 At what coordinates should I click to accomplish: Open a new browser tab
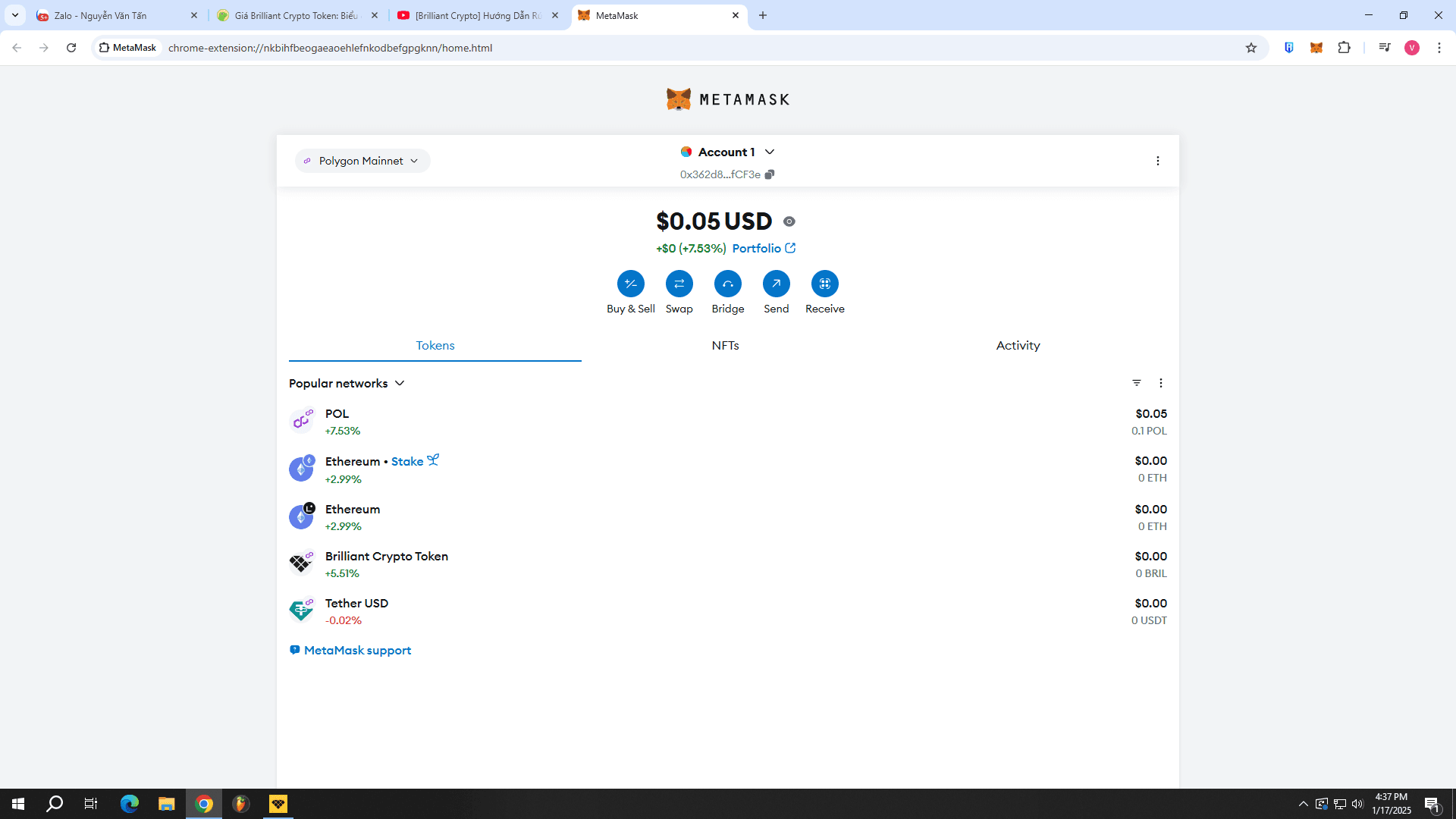click(x=763, y=15)
